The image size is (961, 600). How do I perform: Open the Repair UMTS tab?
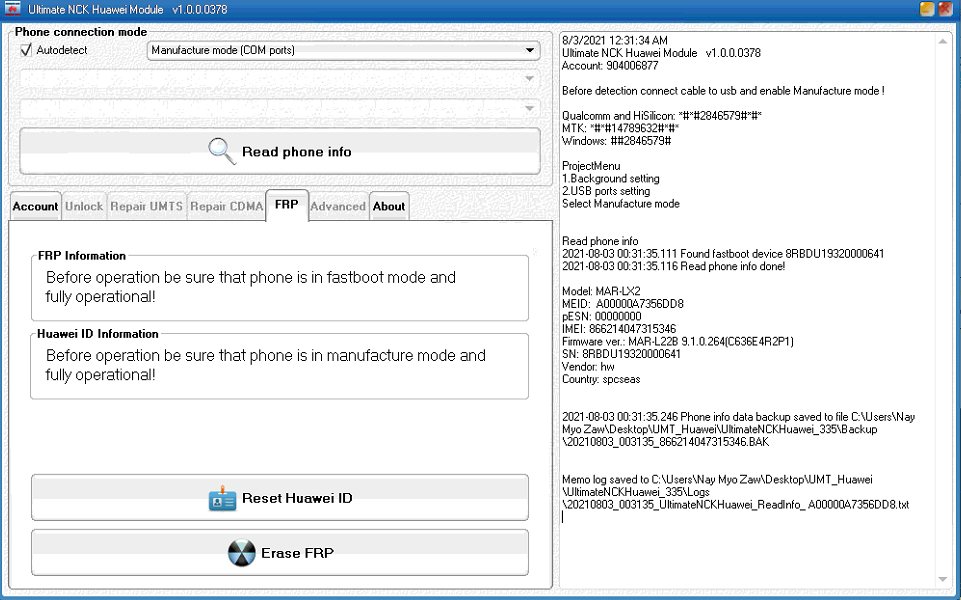pos(146,207)
